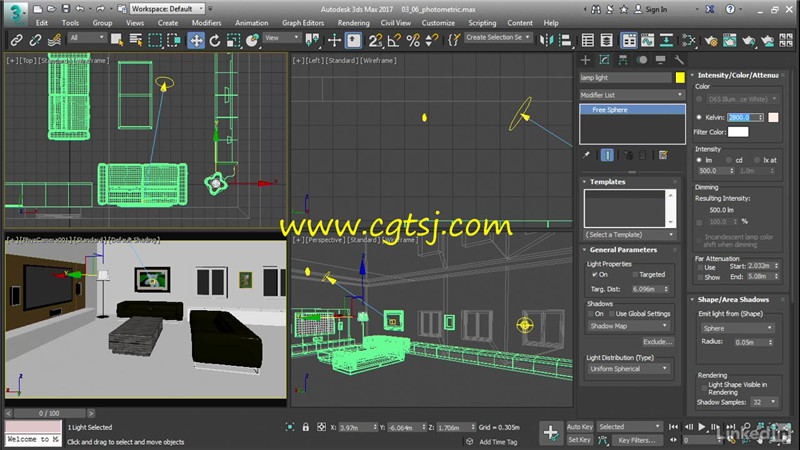Open the Filter Color swatch
The height and width of the screenshot is (450, 800).
tap(738, 132)
